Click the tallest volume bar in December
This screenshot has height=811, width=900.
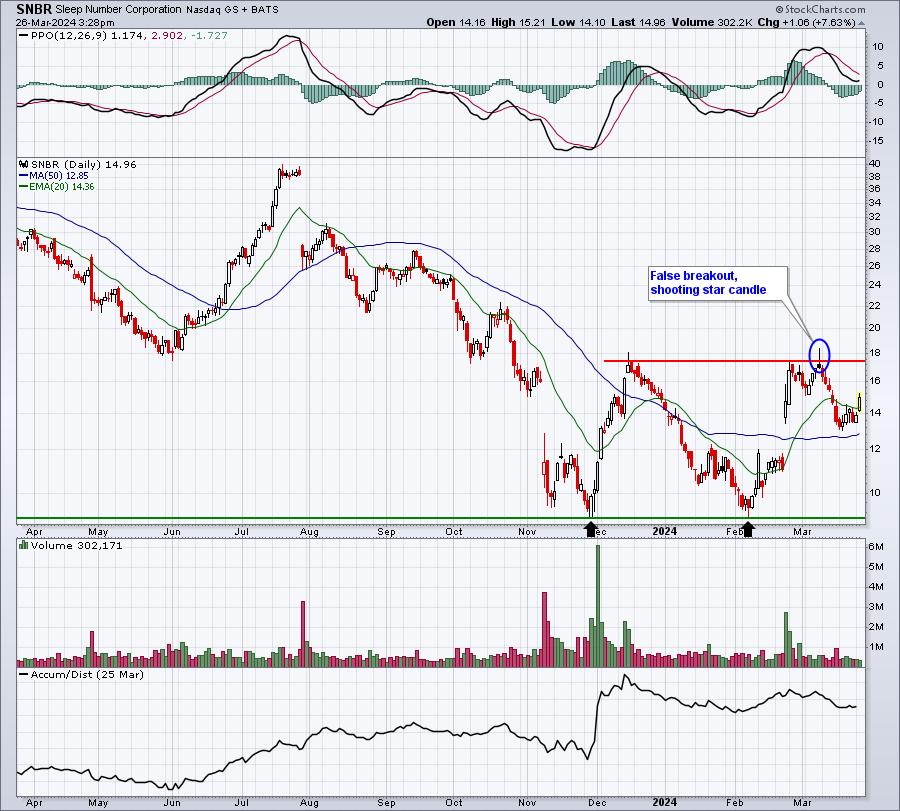pyautogui.click(x=598, y=606)
